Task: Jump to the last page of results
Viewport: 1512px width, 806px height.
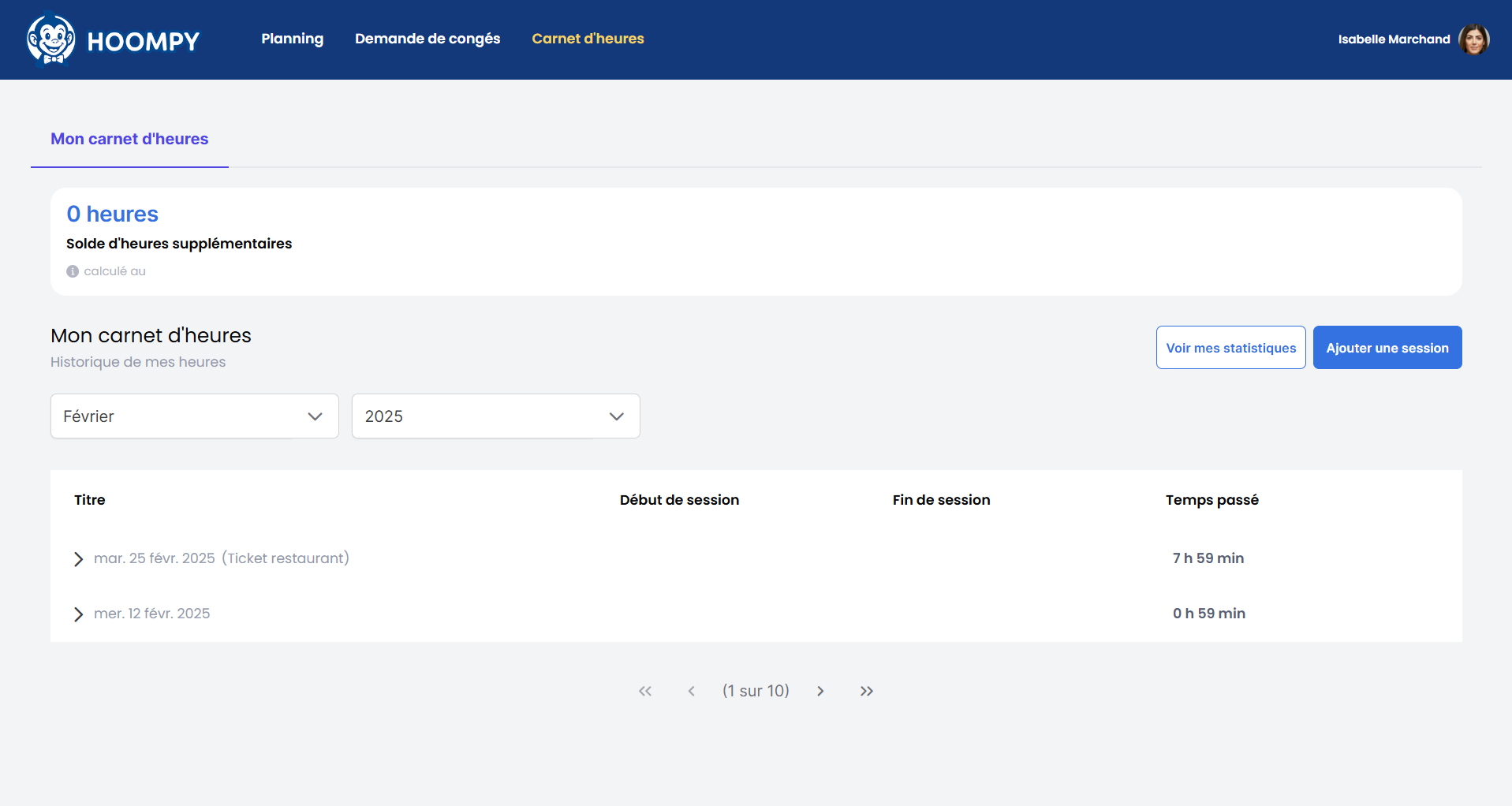Action: click(867, 691)
